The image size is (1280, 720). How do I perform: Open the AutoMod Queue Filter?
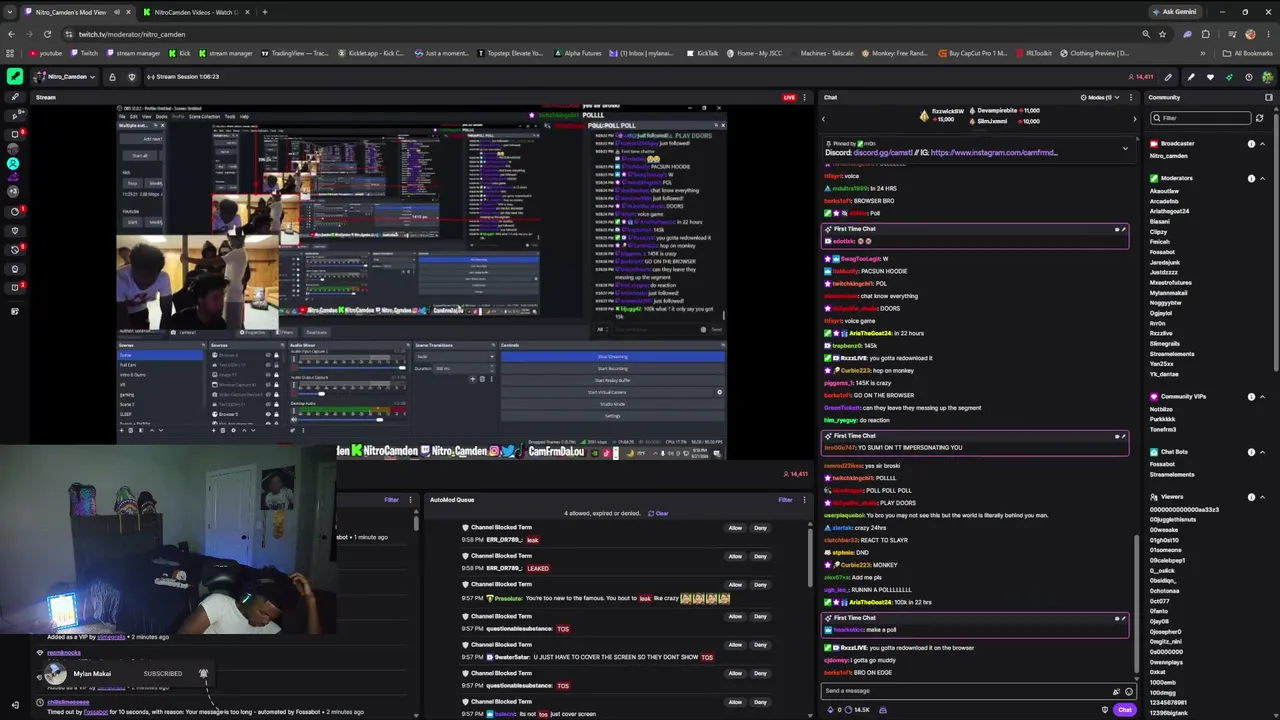[x=785, y=500]
